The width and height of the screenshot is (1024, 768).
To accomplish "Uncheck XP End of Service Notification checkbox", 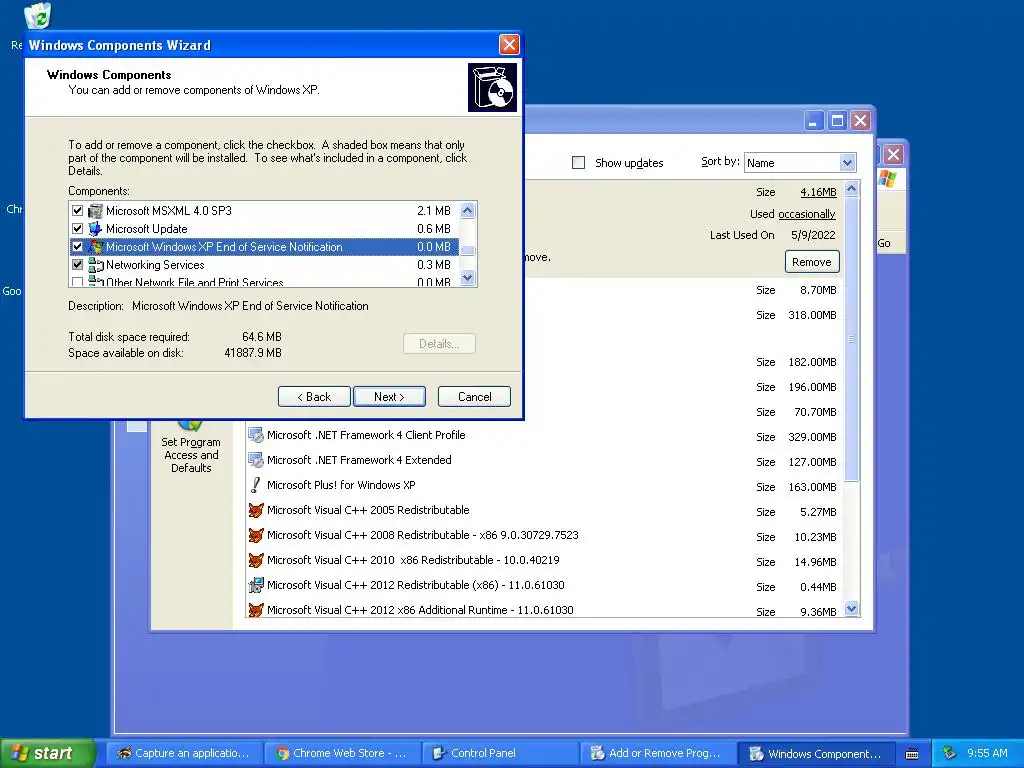I will tap(78, 247).
